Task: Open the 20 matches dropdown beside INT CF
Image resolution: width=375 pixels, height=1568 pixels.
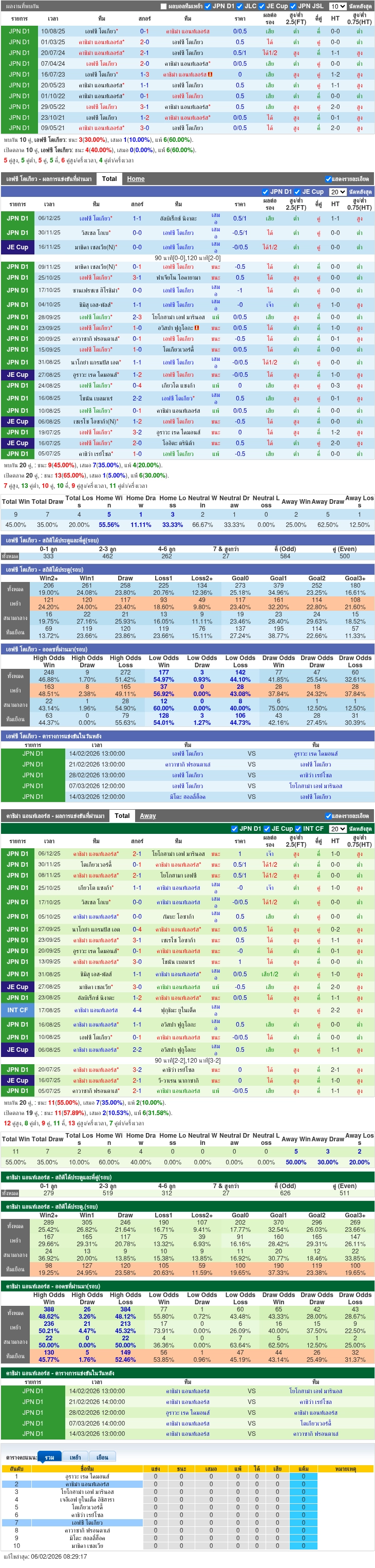Action: (x=338, y=828)
